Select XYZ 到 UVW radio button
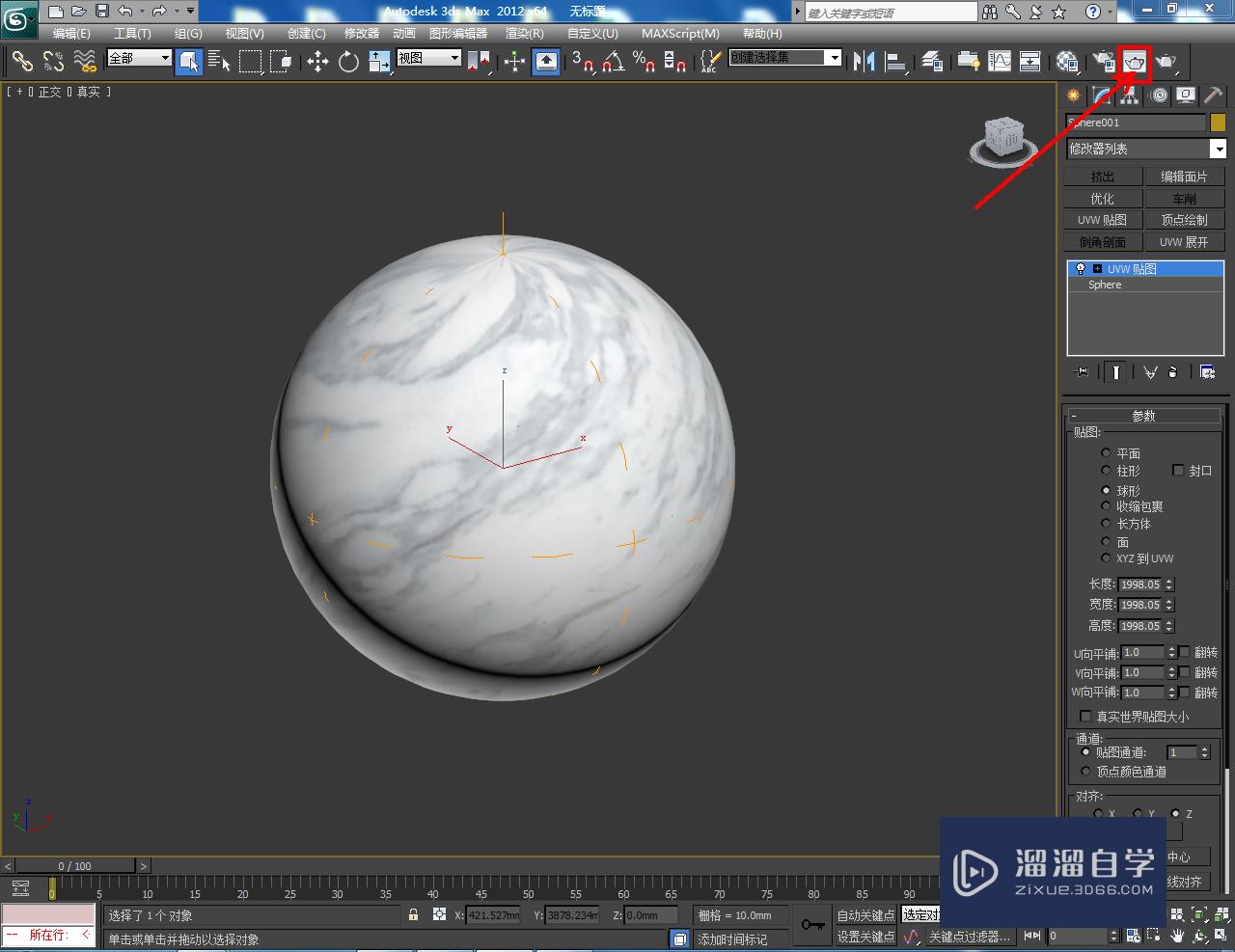Viewport: 1235px width, 952px height. [x=1106, y=558]
